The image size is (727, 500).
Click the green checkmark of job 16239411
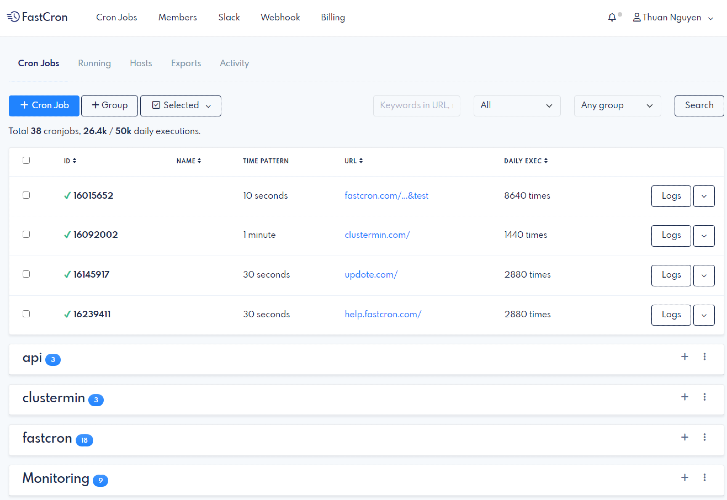click(x=67, y=314)
